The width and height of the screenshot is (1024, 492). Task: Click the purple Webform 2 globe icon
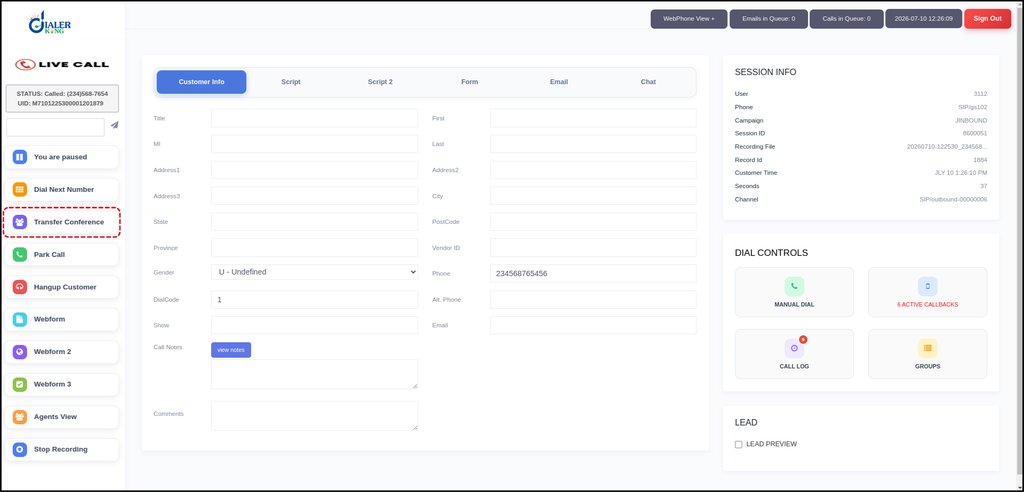tap(20, 352)
